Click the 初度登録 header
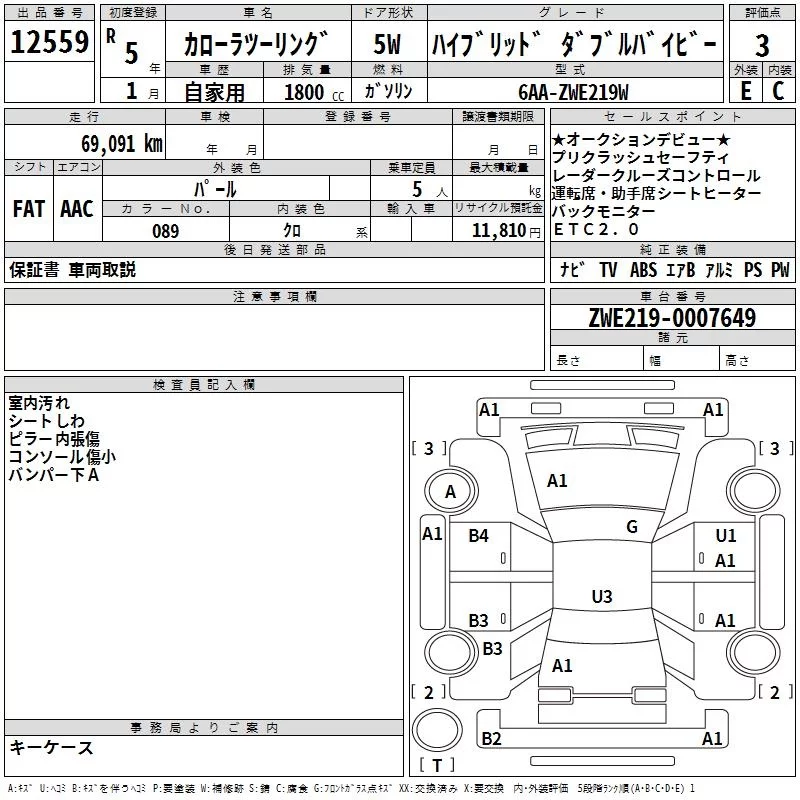Viewport: 800px width, 800px height. 133,12
